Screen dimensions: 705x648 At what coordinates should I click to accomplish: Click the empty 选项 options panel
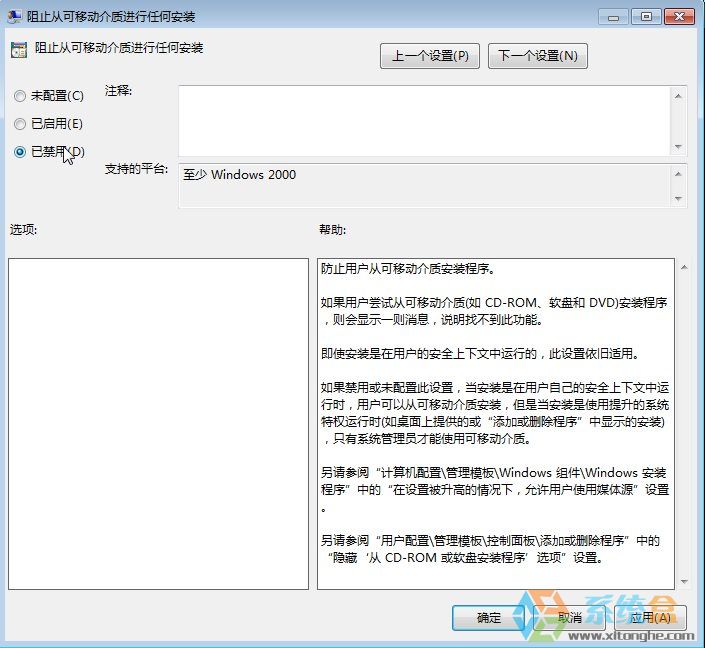pos(158,424)
